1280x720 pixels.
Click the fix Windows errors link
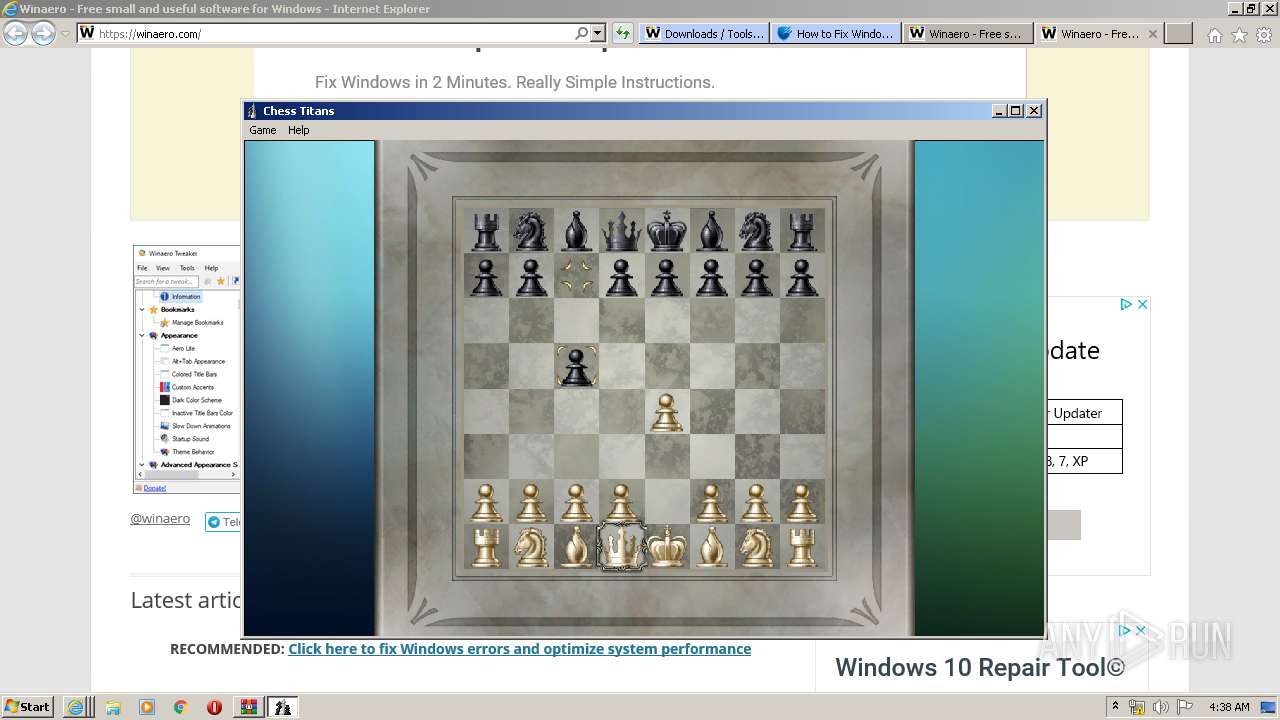coord(519,649)
